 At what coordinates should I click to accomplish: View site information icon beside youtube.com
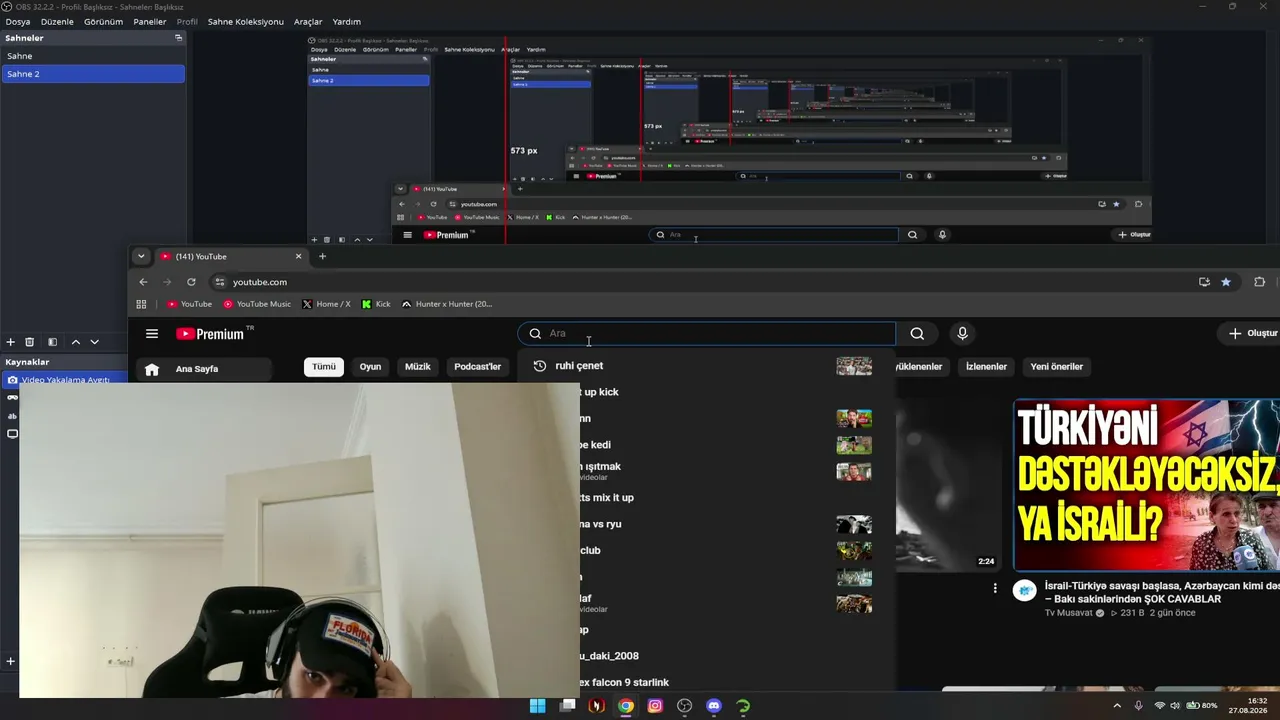(220, 282)
